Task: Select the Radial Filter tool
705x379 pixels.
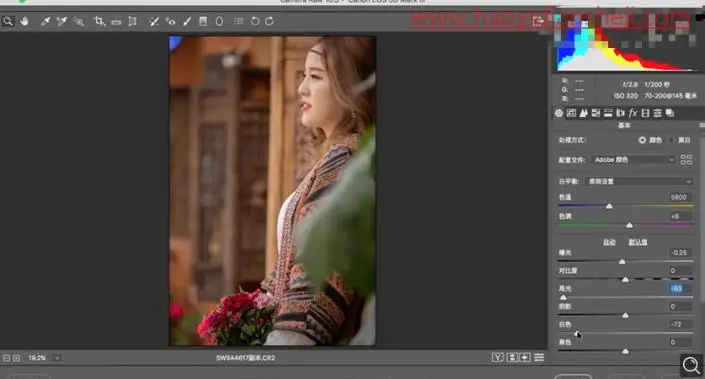Action: (219, 21)
